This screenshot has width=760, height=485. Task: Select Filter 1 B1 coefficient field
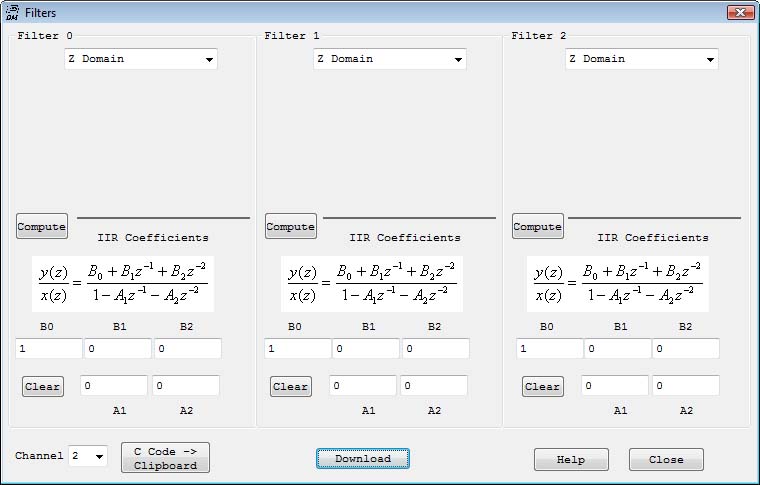point(366,349)
